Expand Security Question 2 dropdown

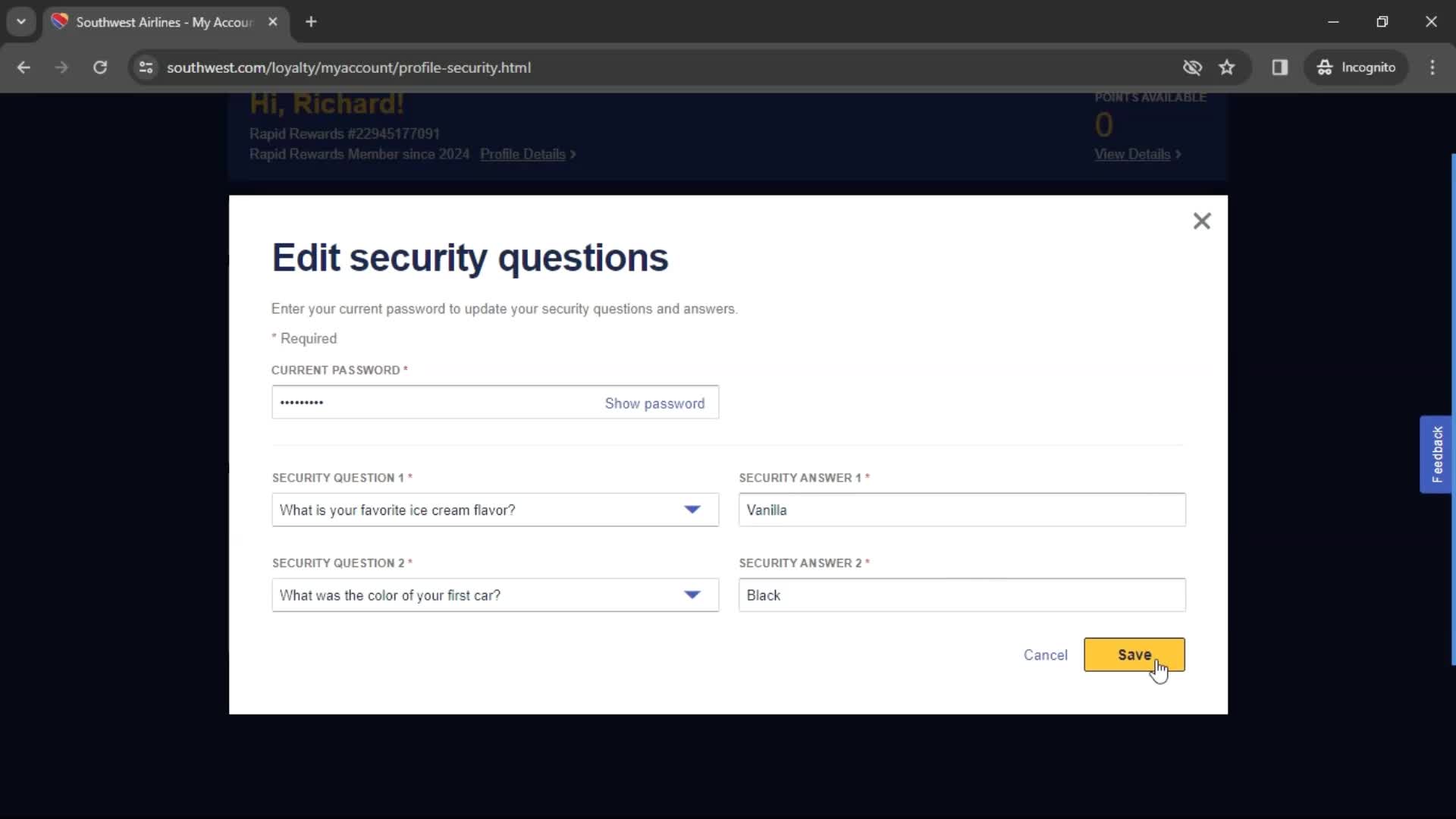point(693,595)
